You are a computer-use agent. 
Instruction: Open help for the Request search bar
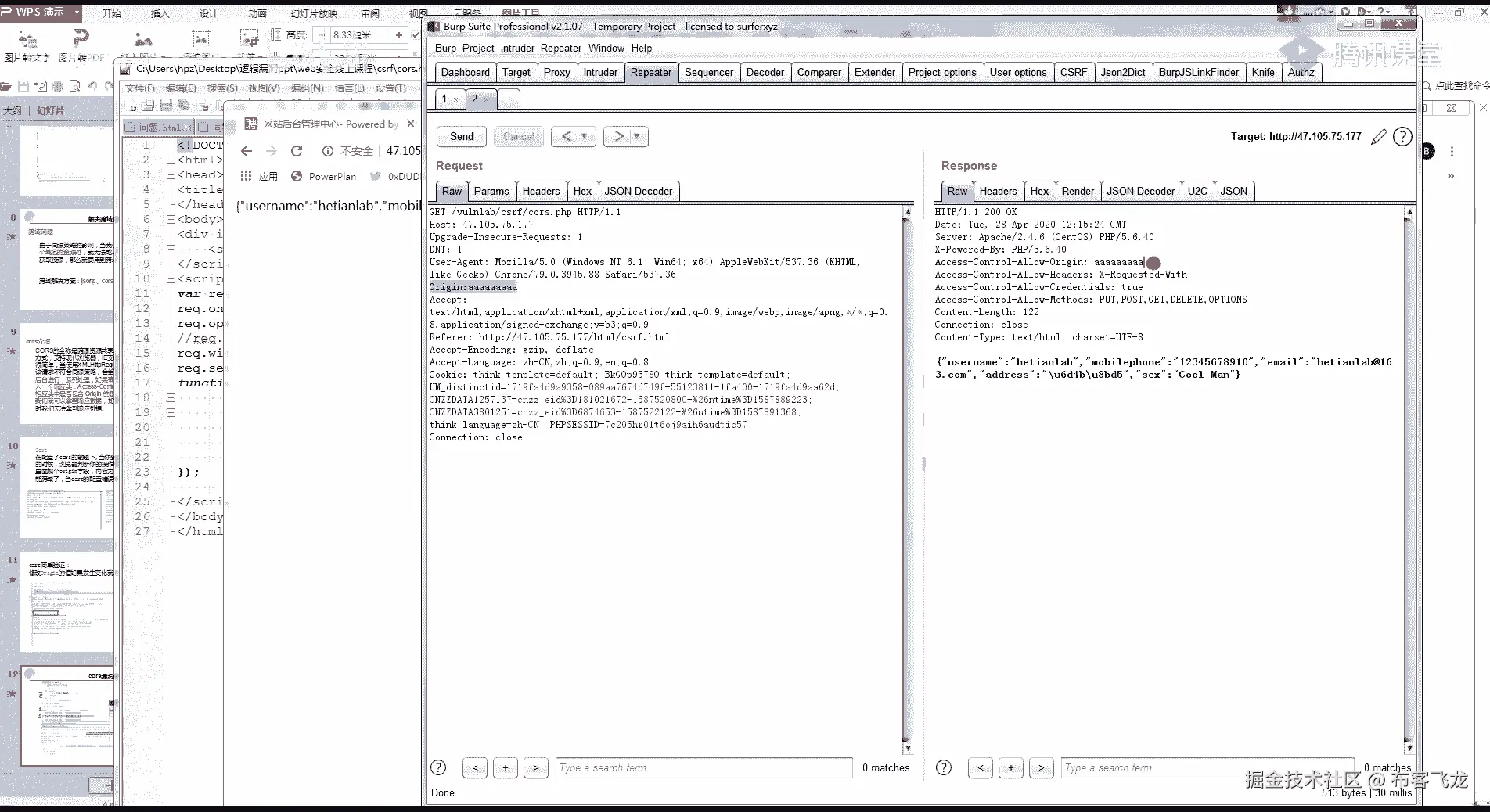pyautogui.click(x=438, y=767)
